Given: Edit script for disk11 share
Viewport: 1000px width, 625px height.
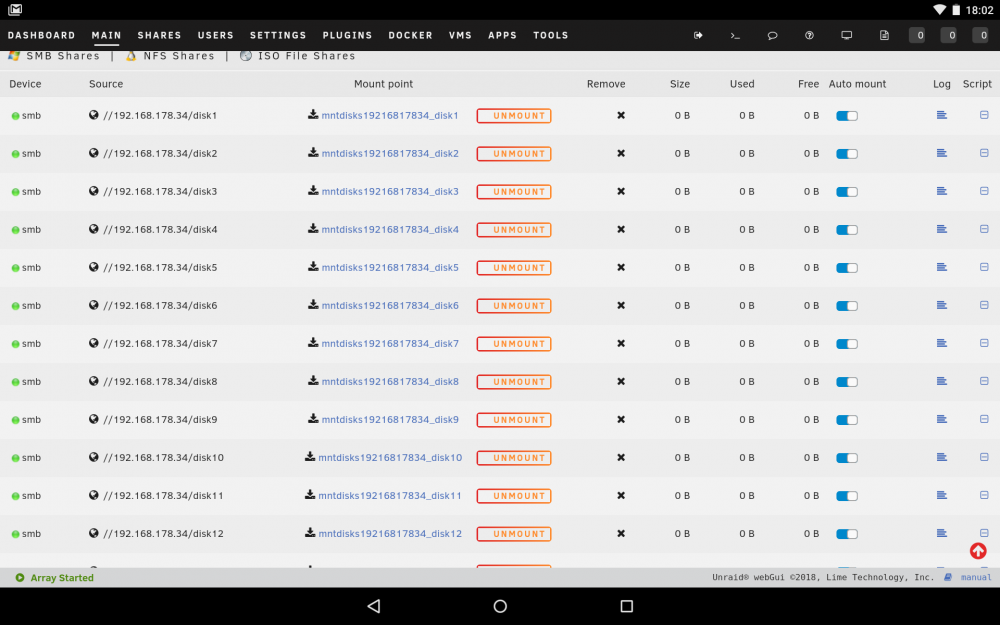Looking at the screenshot, I should click(x=984, y=496).
